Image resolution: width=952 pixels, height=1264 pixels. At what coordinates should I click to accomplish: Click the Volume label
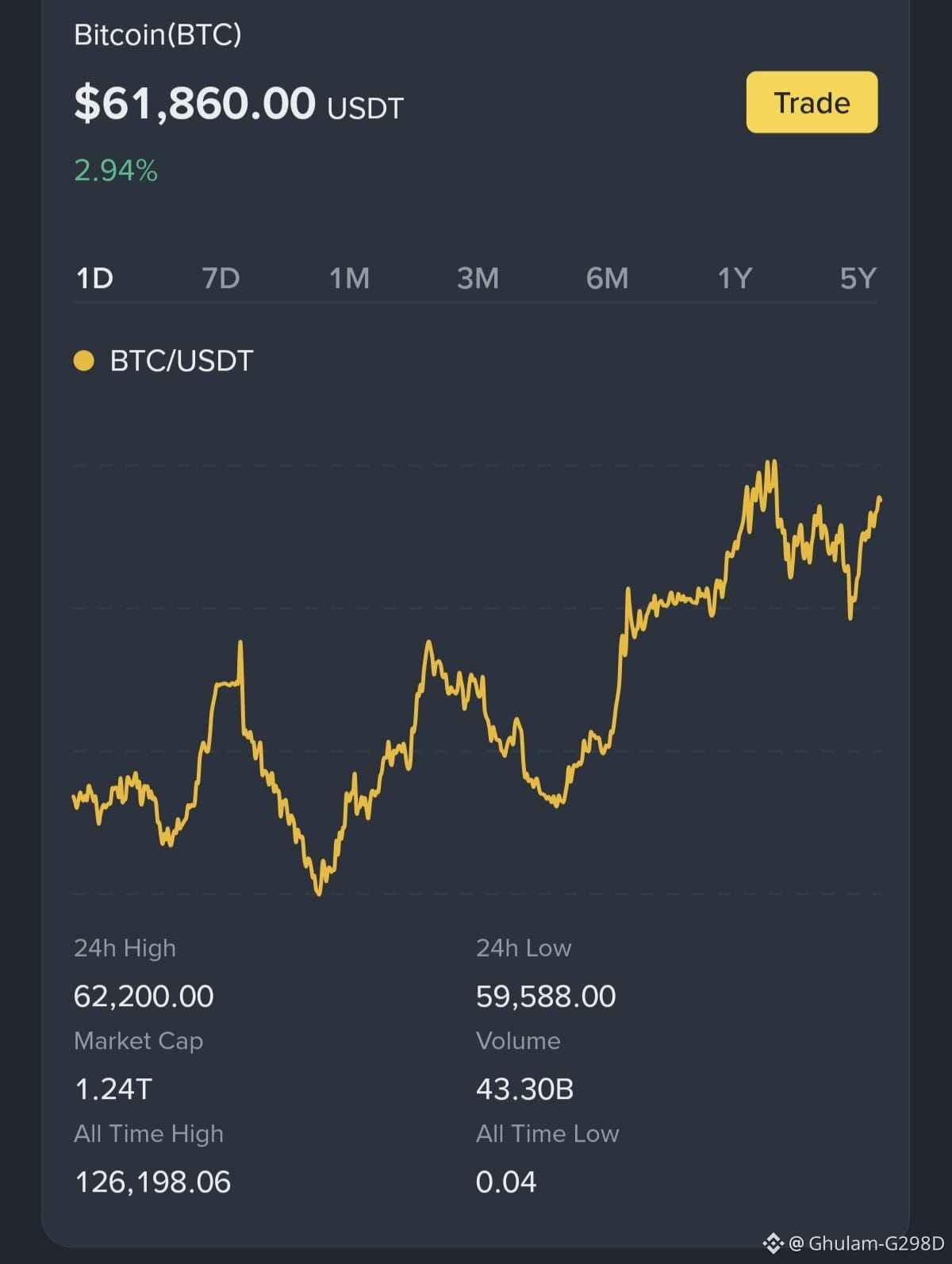click(x=518, y=1041)
